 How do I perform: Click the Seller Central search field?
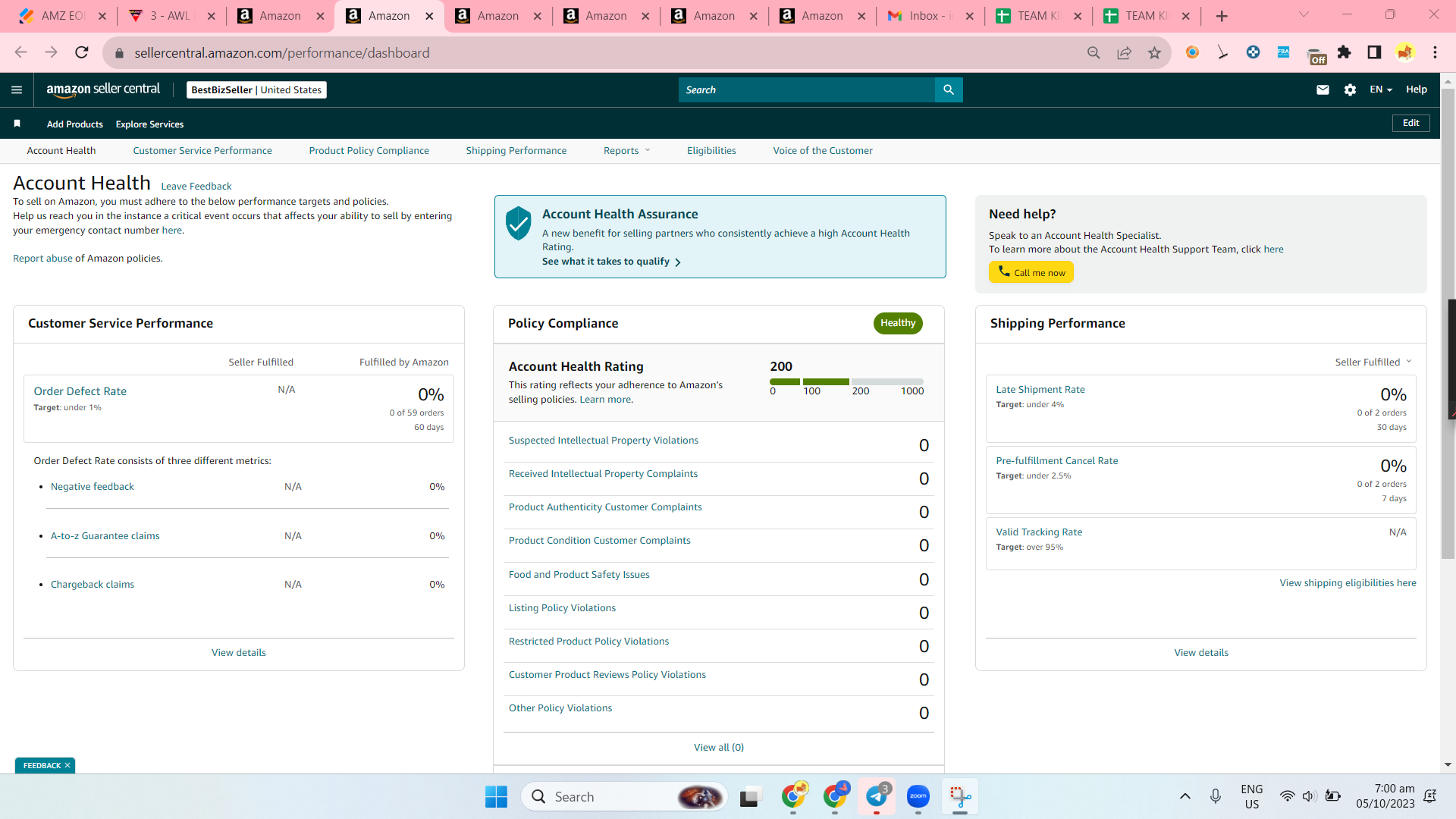coord(807,89)
